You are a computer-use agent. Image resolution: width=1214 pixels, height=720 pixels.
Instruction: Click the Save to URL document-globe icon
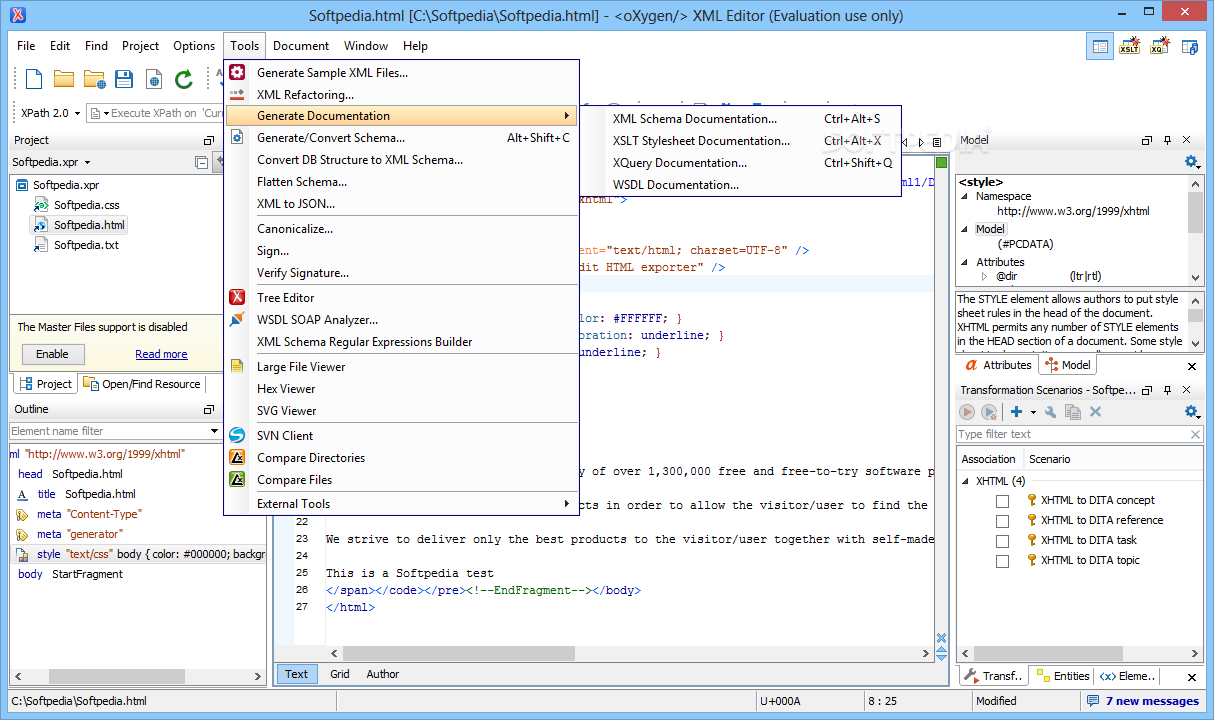(x=154, y=79)
